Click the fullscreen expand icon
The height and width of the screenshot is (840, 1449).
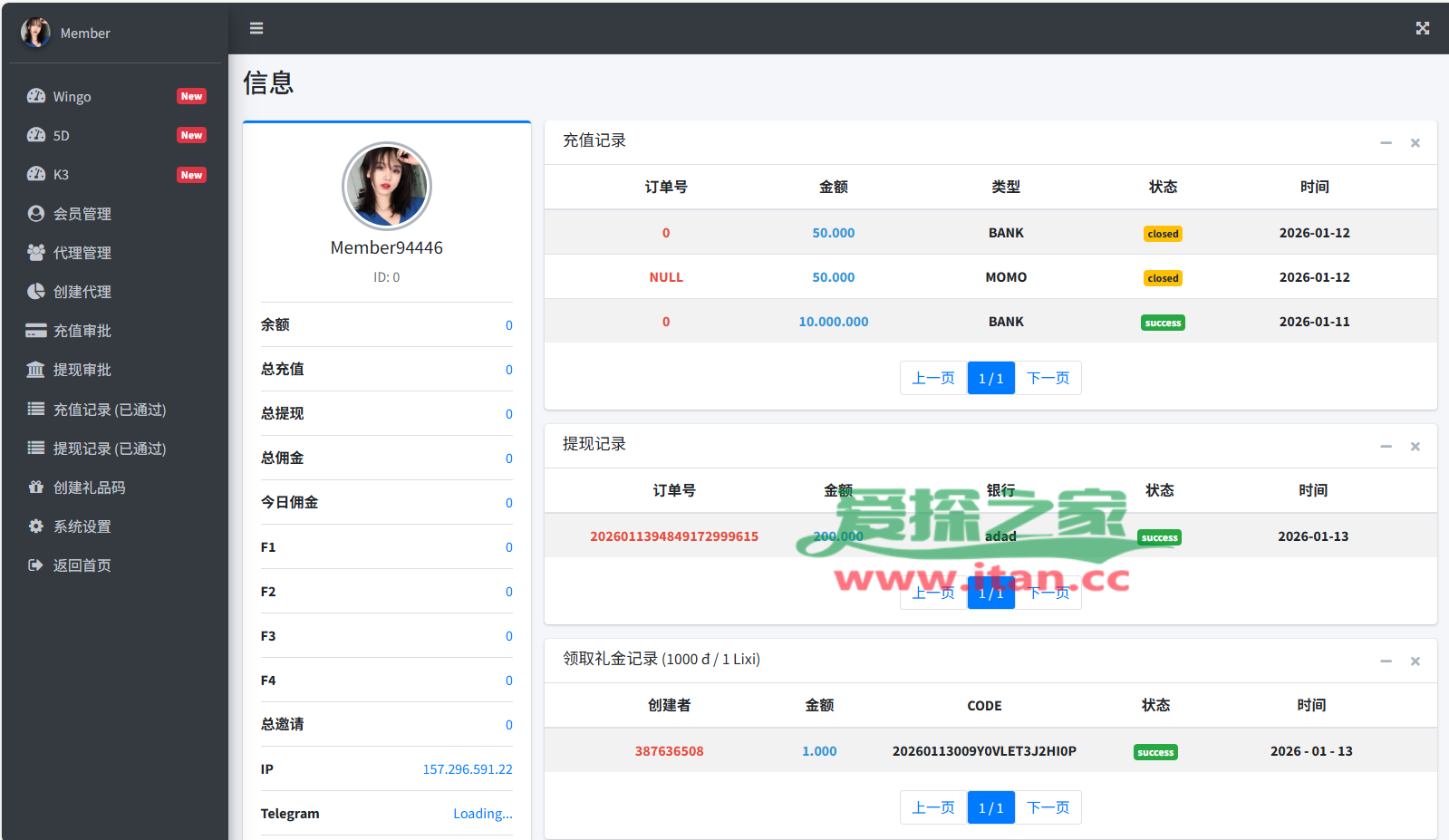tap(1422, 28)
